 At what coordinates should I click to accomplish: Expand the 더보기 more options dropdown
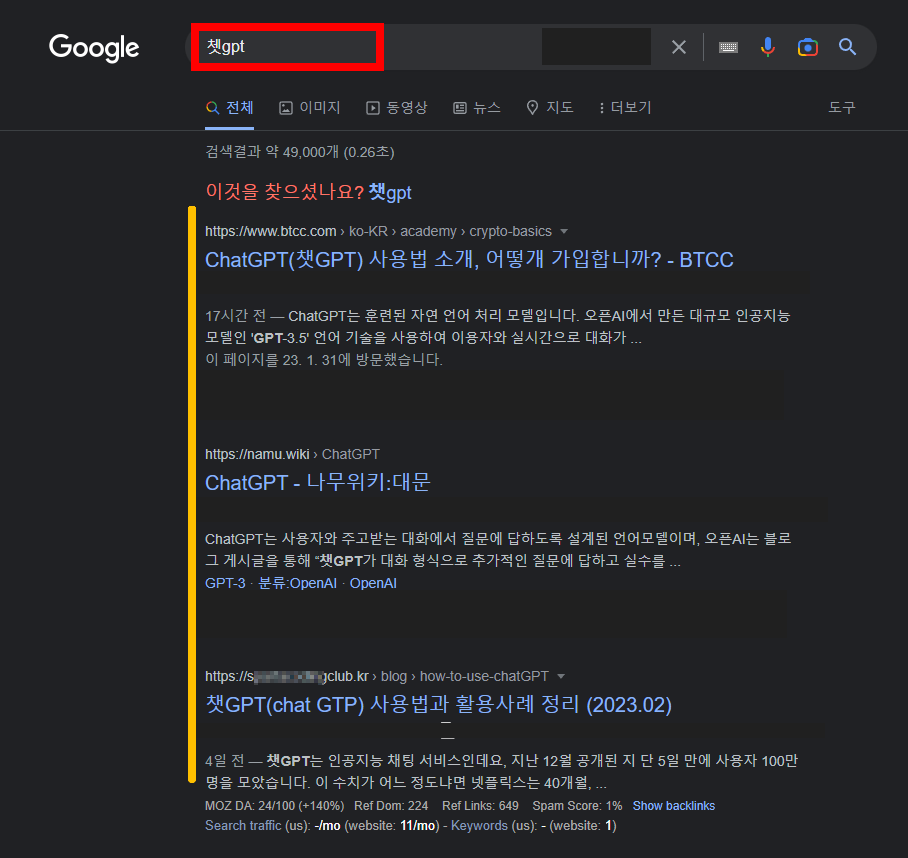pyautogui.click(x=624, y=107)
